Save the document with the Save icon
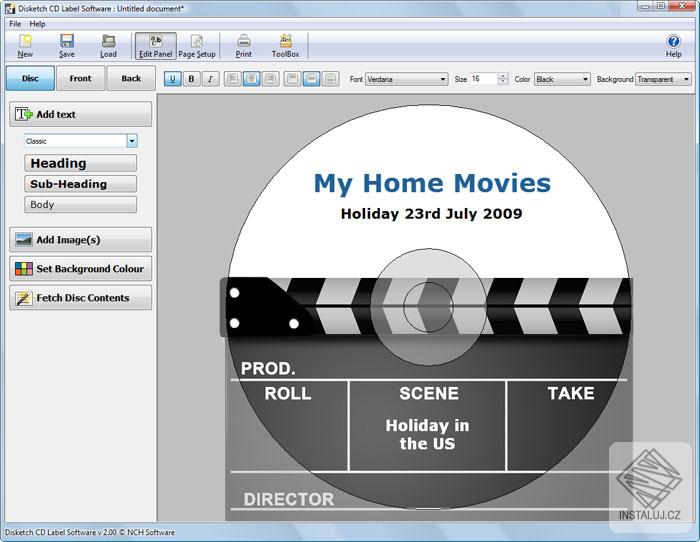Viewport: 700px width, 542px height. pyautogui.click(x=67, y=46)
